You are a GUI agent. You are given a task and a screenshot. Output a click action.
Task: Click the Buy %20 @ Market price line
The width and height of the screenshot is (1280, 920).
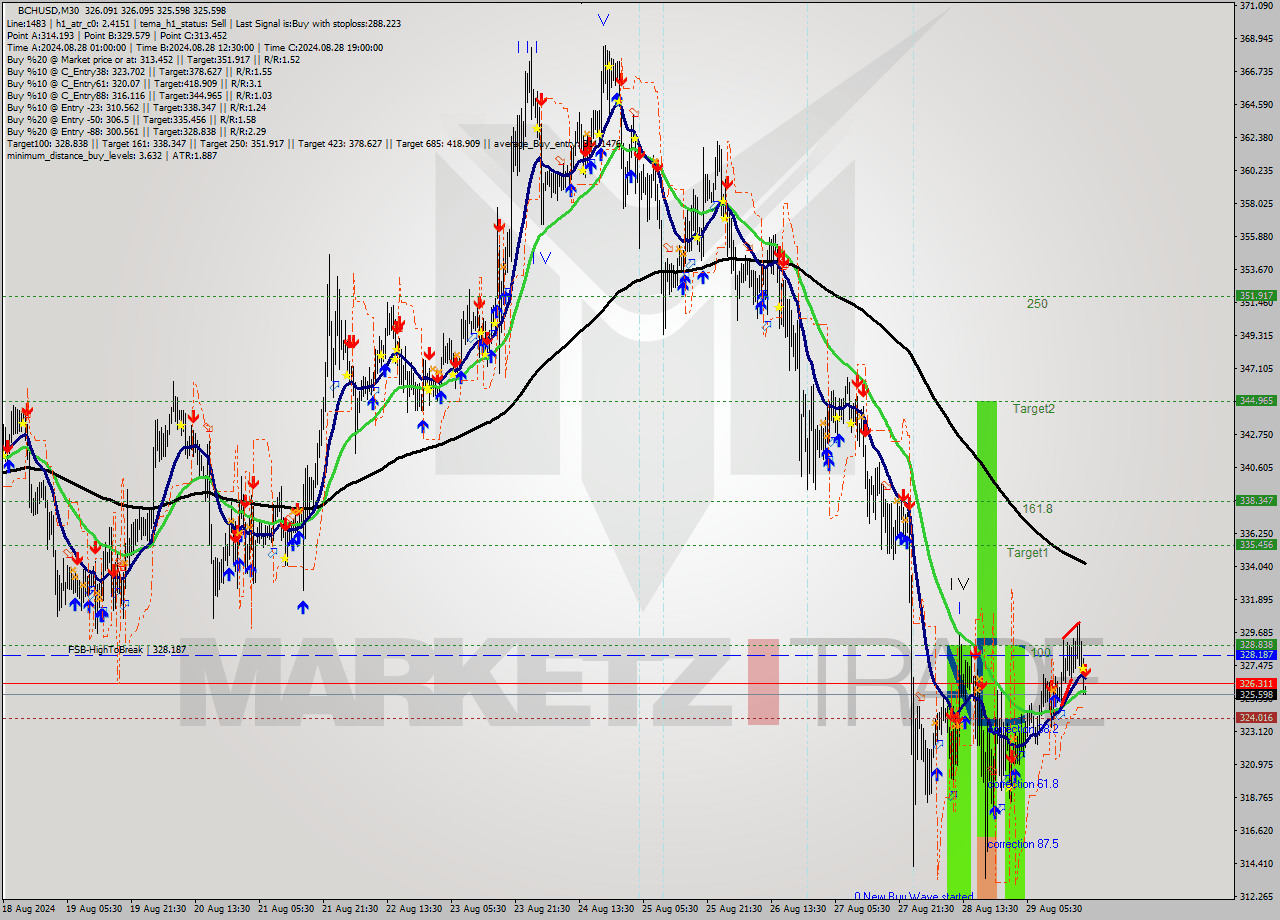pos(153,59)
